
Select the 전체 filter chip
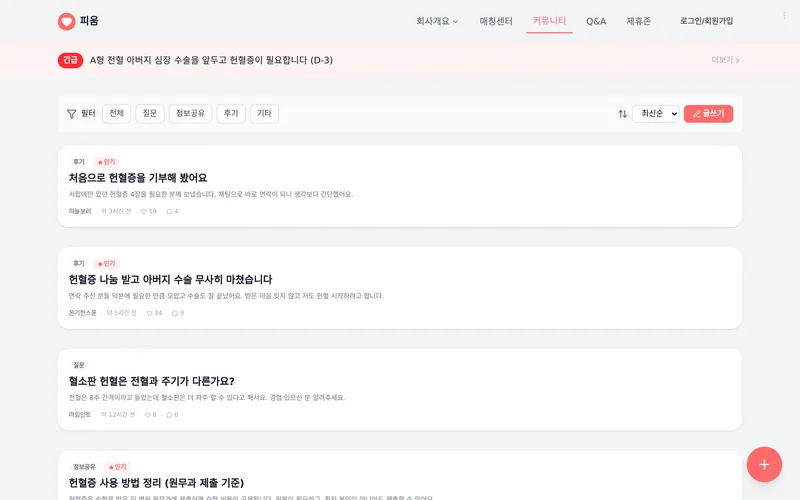point(116,114)
